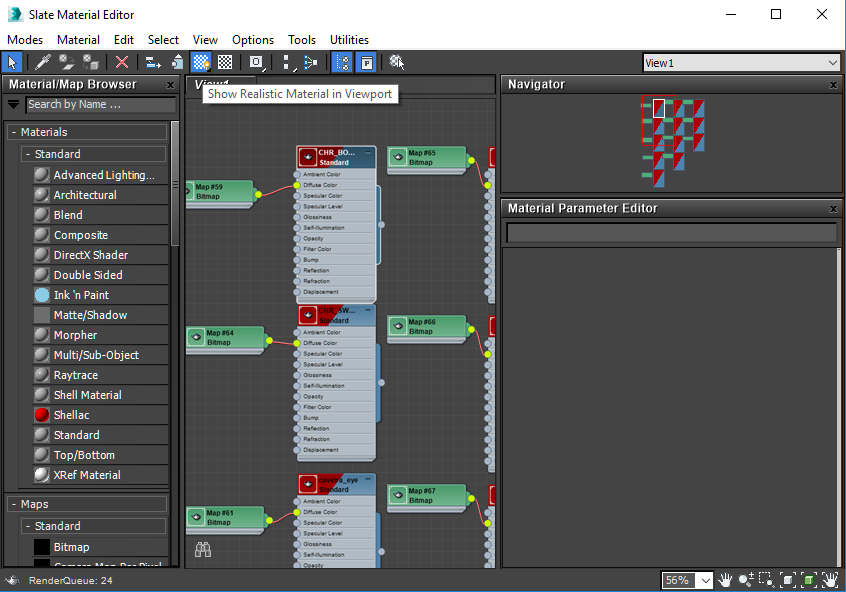The image size is (846, 592).
Task: Open the zoom percentage 56% dropdown
Action: click(x=705, y=581)
